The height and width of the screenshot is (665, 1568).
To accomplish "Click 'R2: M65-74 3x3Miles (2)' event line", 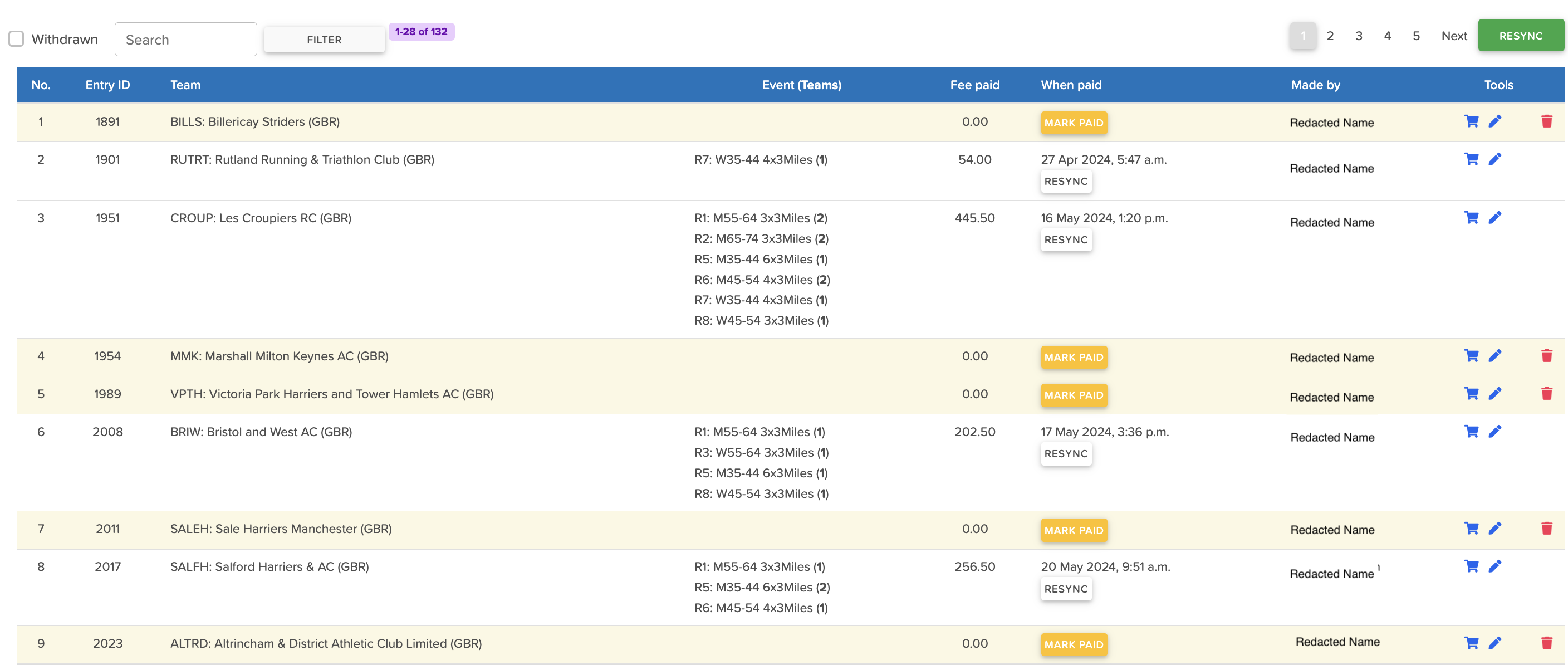I will 761,238.
